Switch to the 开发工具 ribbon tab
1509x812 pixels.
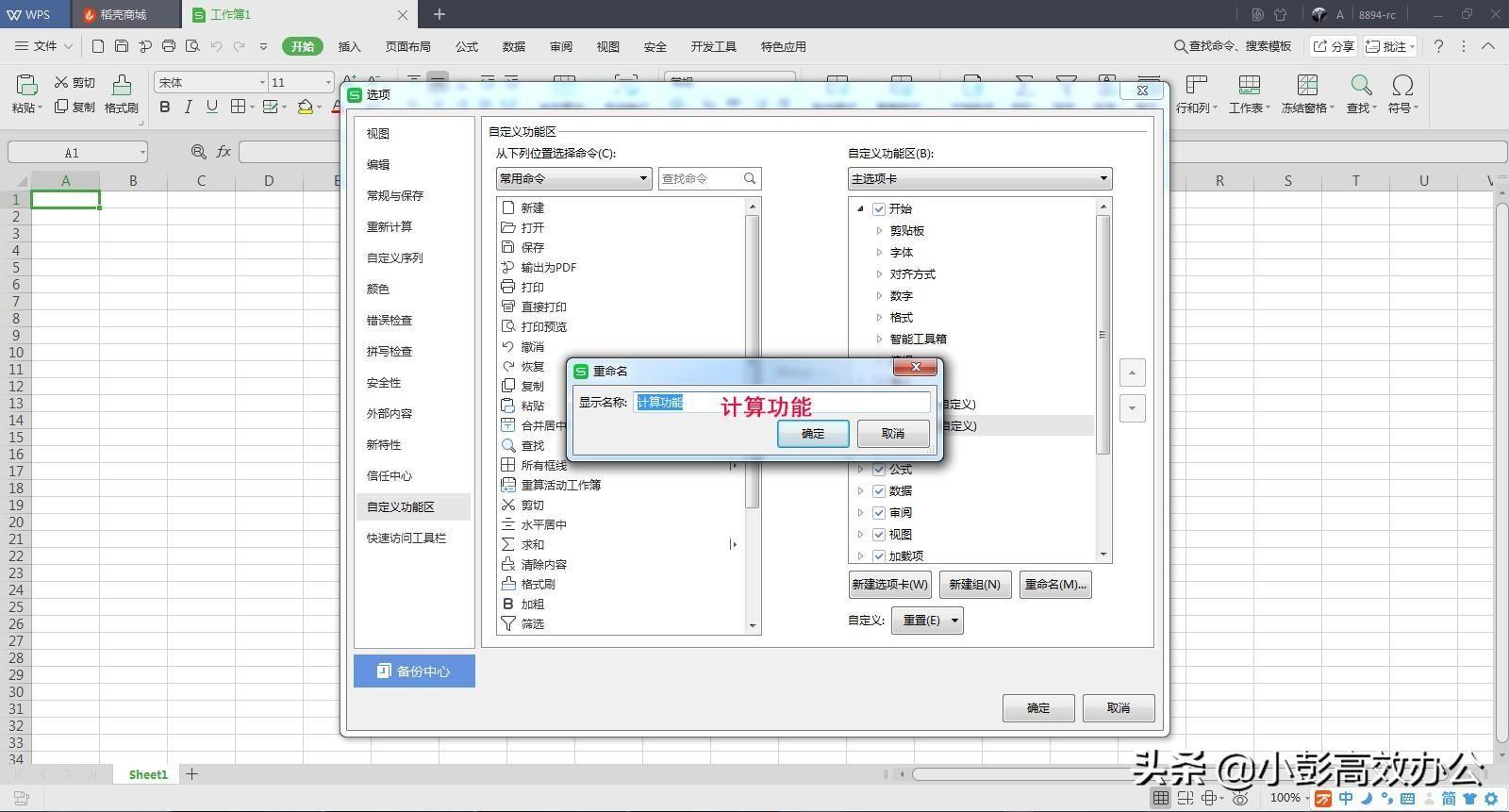pyautogui.click(x=713, y=46)
